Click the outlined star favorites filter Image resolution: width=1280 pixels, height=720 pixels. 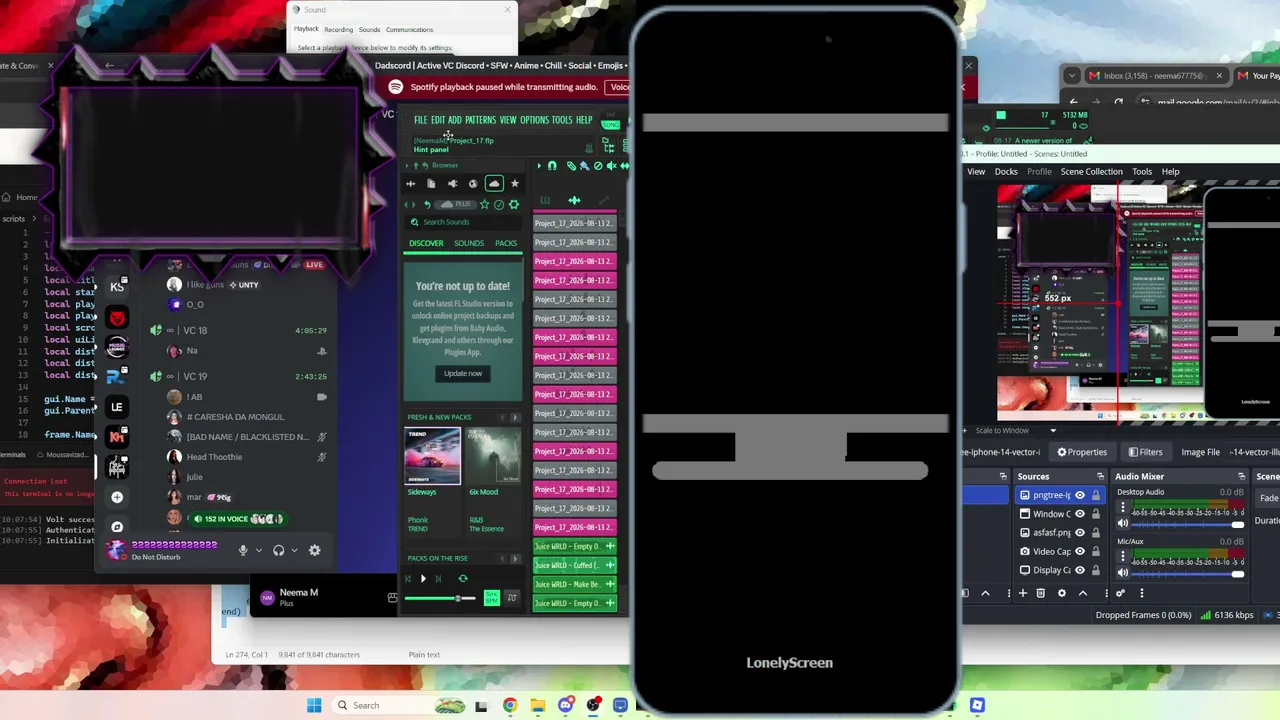click(x=485, y=204)
